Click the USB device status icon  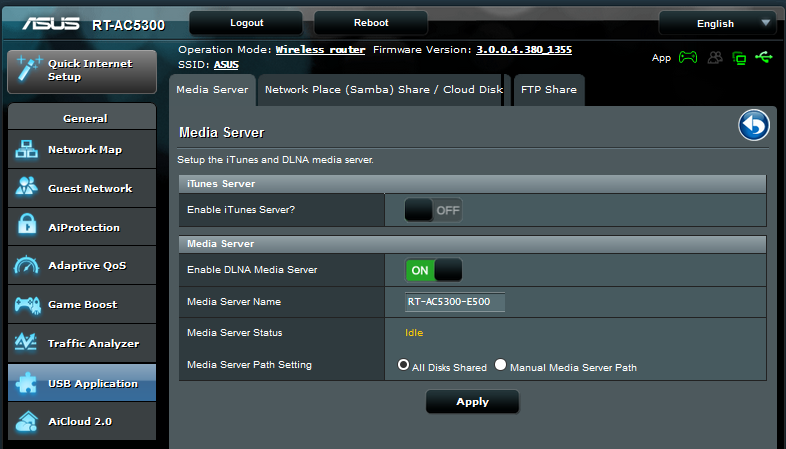[763, 58]
